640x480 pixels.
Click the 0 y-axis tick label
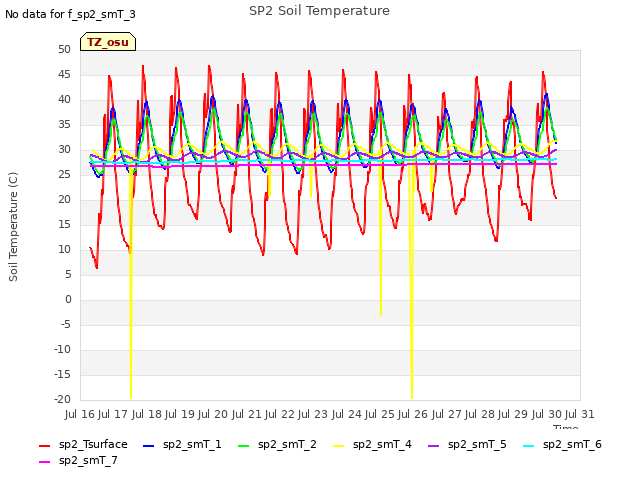68,300
